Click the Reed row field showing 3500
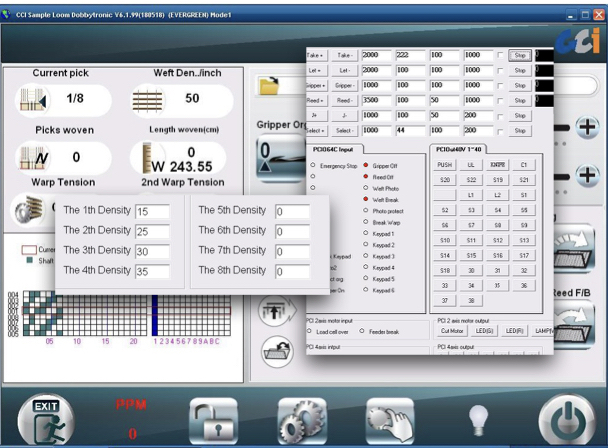The width and height of the screenshot is (608, 448). (376, 101)
